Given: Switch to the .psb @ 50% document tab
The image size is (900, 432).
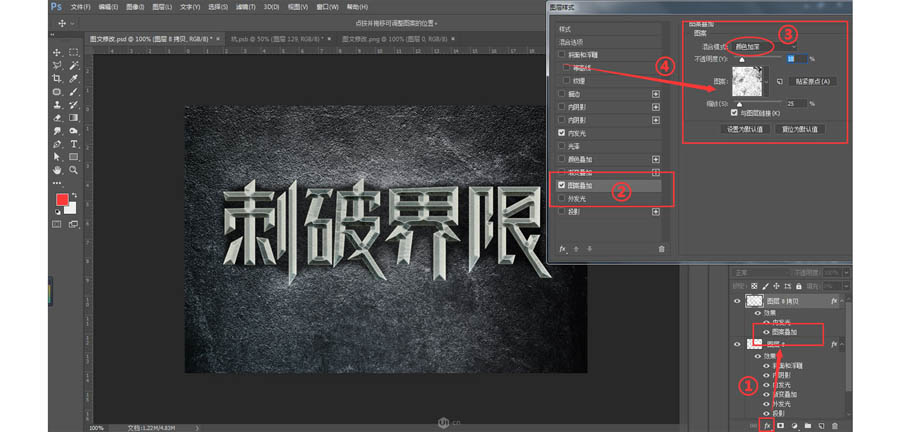Looking at the screenshot, I should point(277,39).
